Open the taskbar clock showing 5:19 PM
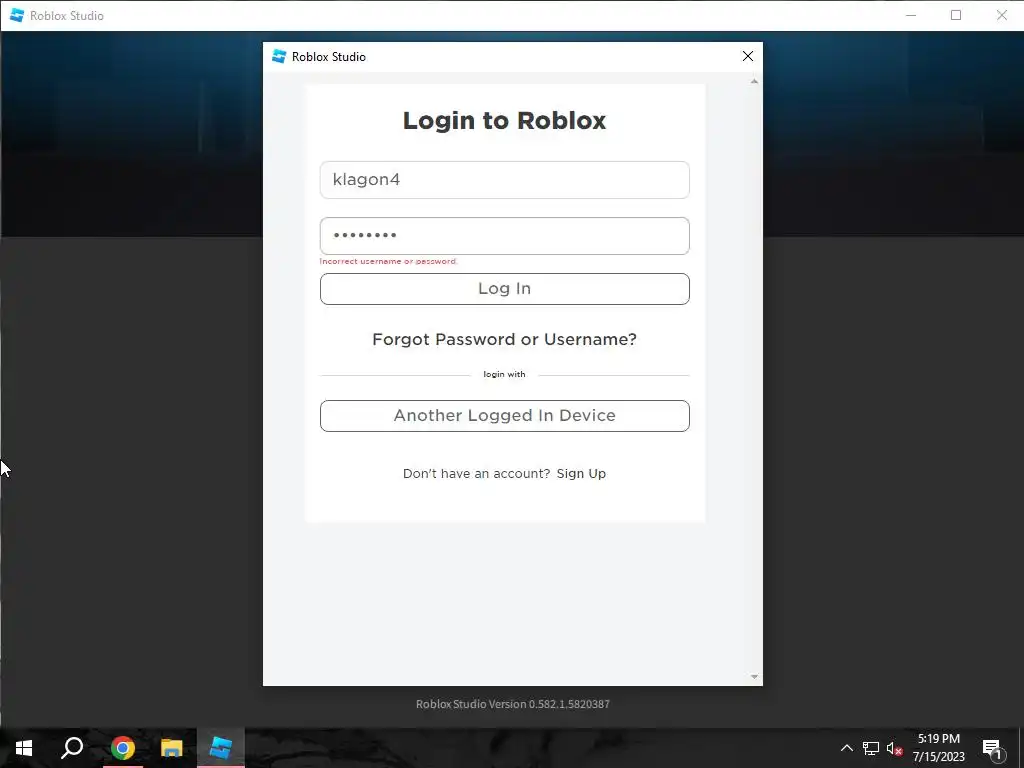Image resolution: width=1024 pixels, height=768 pixels. point(938,748)
